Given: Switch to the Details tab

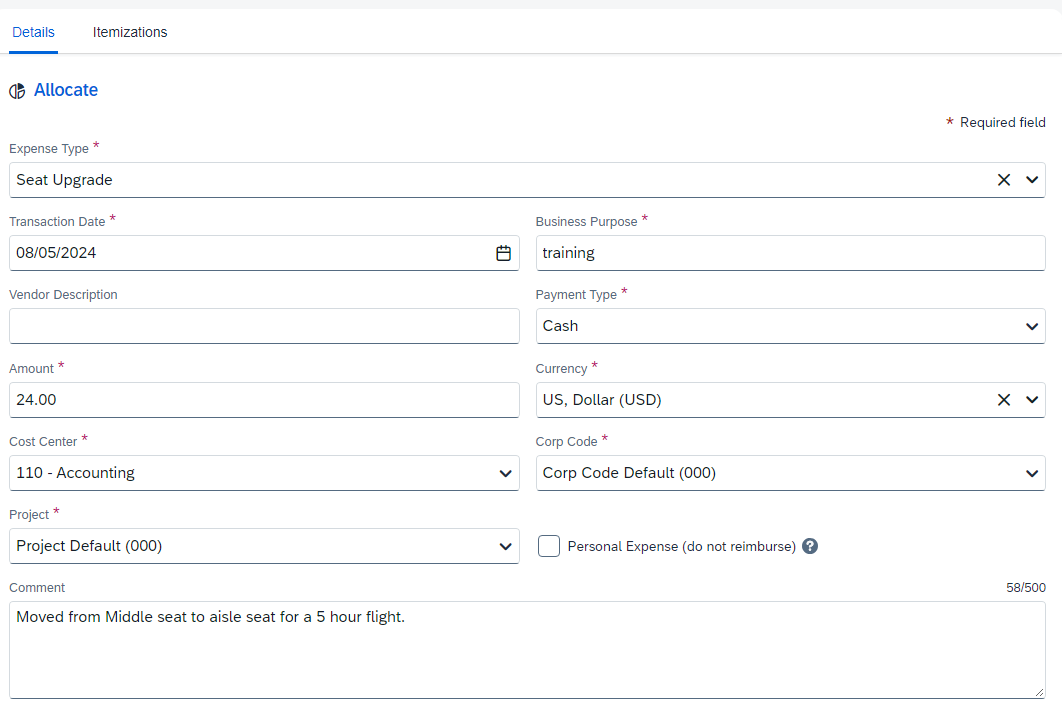Looking at the screenshot, I should tap(33, 33).
